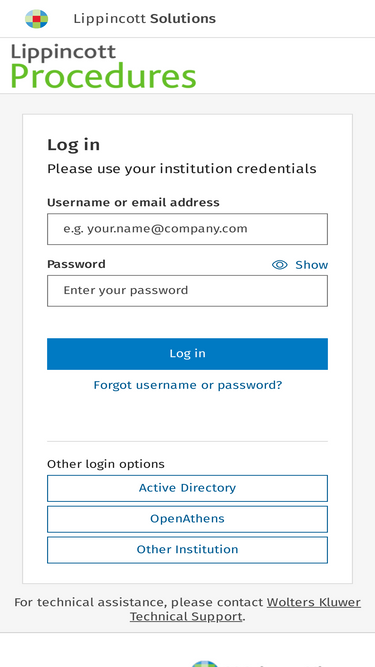375x667 pixels.
Task: Toggle password visibility with Show text
Action: [x=312, y=265]
